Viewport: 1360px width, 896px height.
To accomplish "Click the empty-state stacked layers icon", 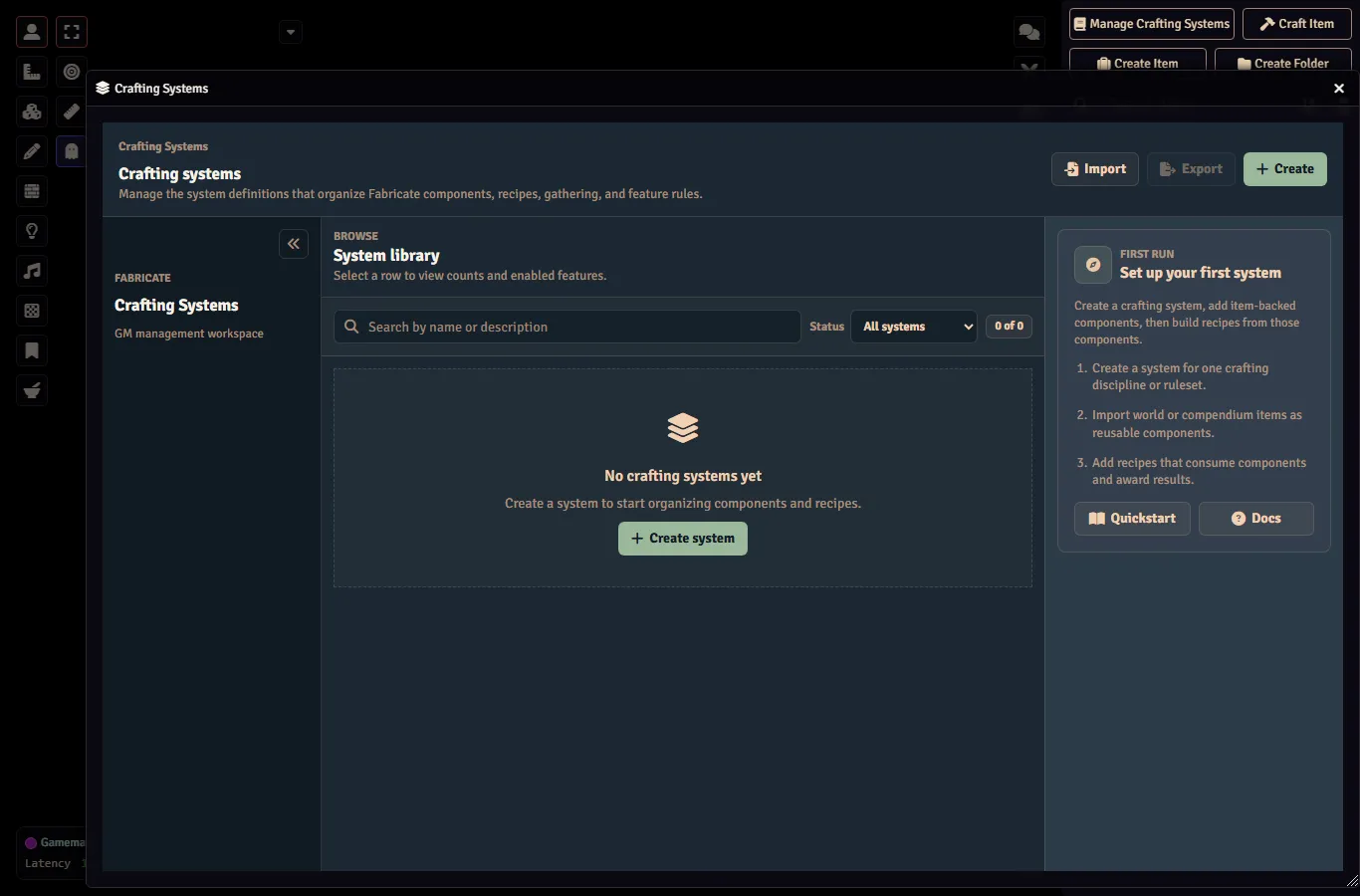I will tap(683, 428).
